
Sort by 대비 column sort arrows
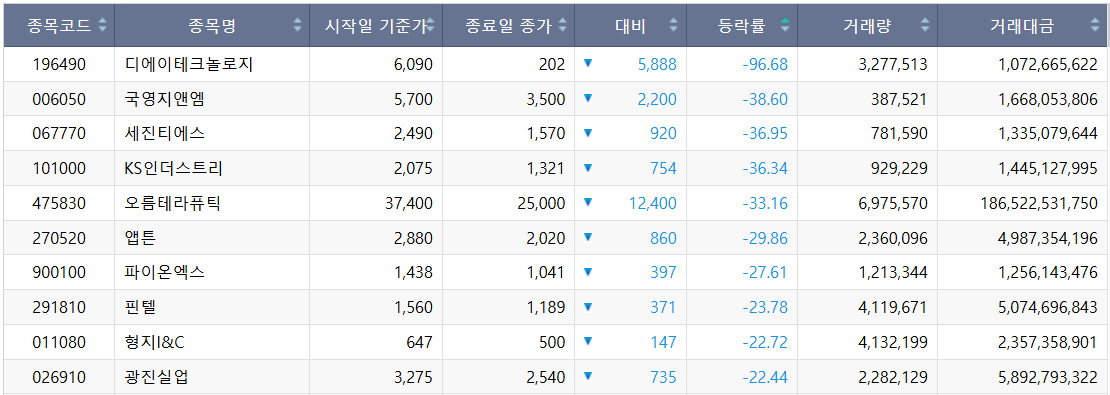point(673,25)
